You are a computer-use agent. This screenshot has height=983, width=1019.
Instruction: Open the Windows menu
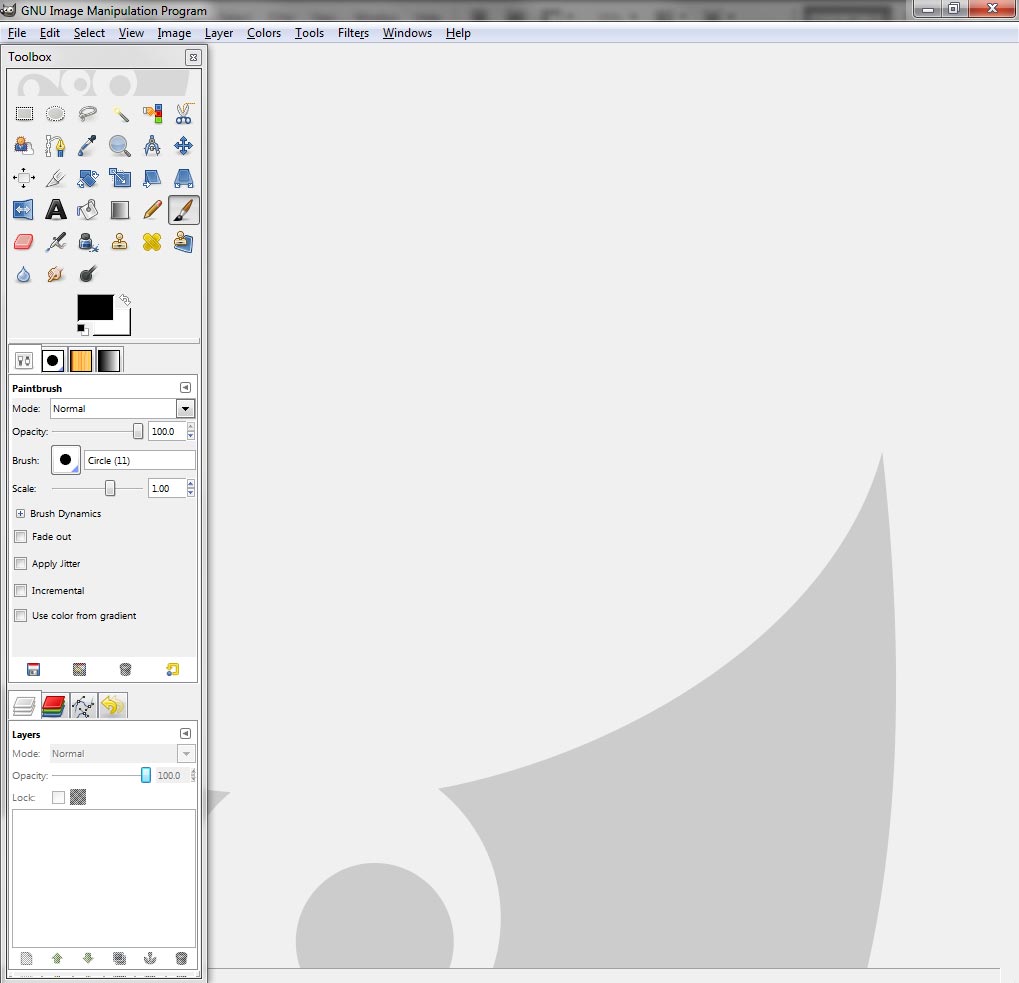(x=407, y=33)
